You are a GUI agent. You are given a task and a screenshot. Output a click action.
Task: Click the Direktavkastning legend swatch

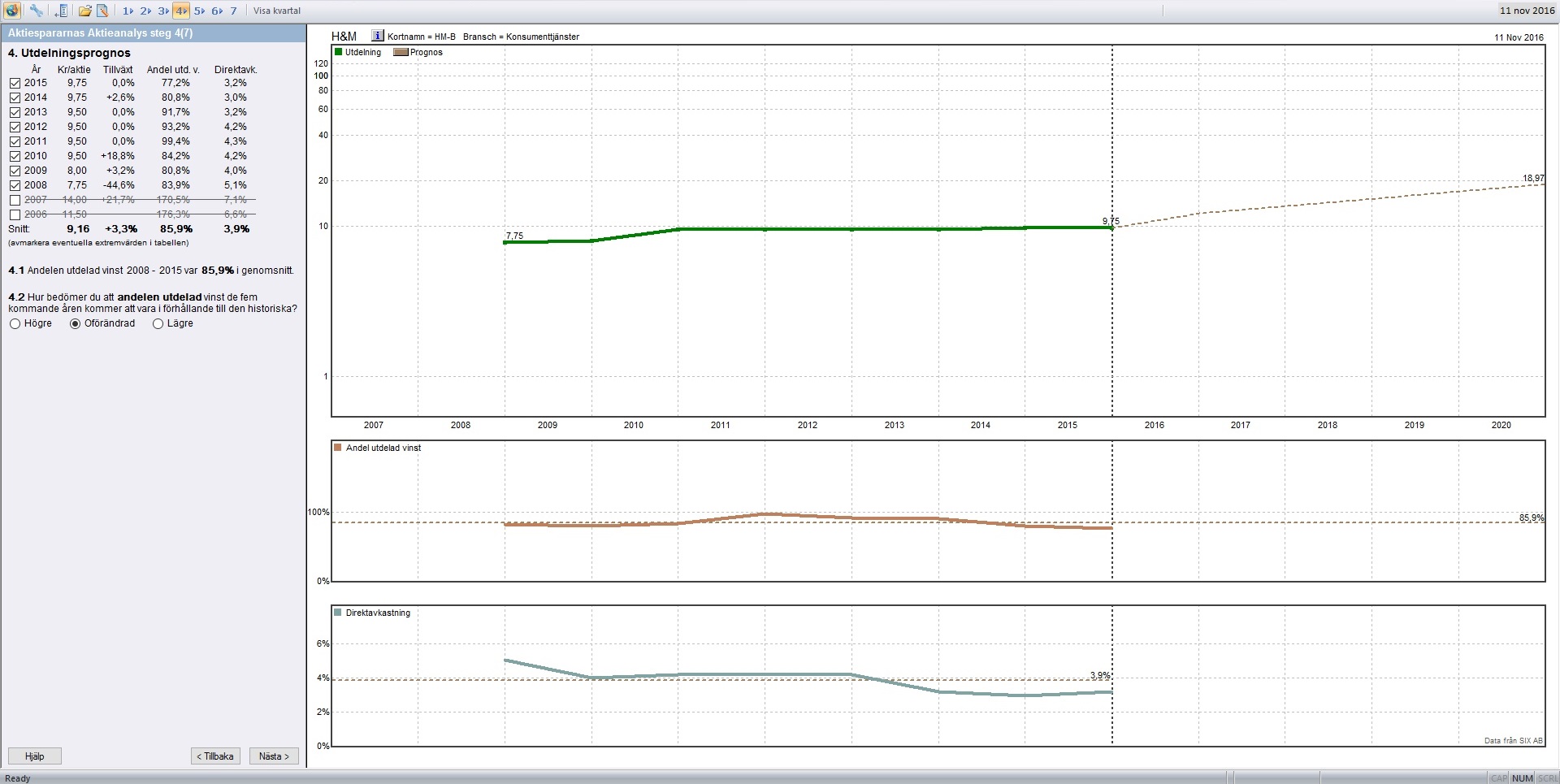[x=338, y=613]
